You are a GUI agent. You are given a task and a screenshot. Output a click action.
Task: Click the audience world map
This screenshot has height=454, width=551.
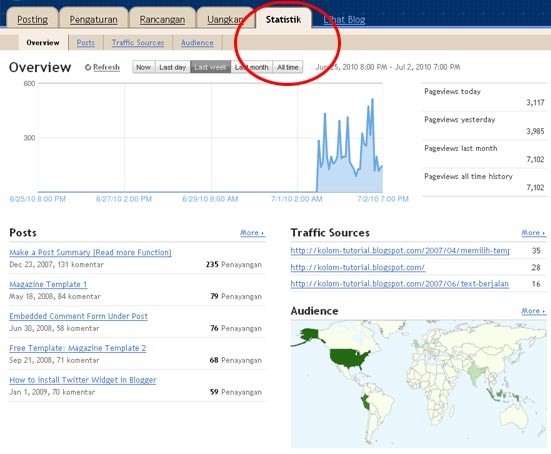click(419, 384)
